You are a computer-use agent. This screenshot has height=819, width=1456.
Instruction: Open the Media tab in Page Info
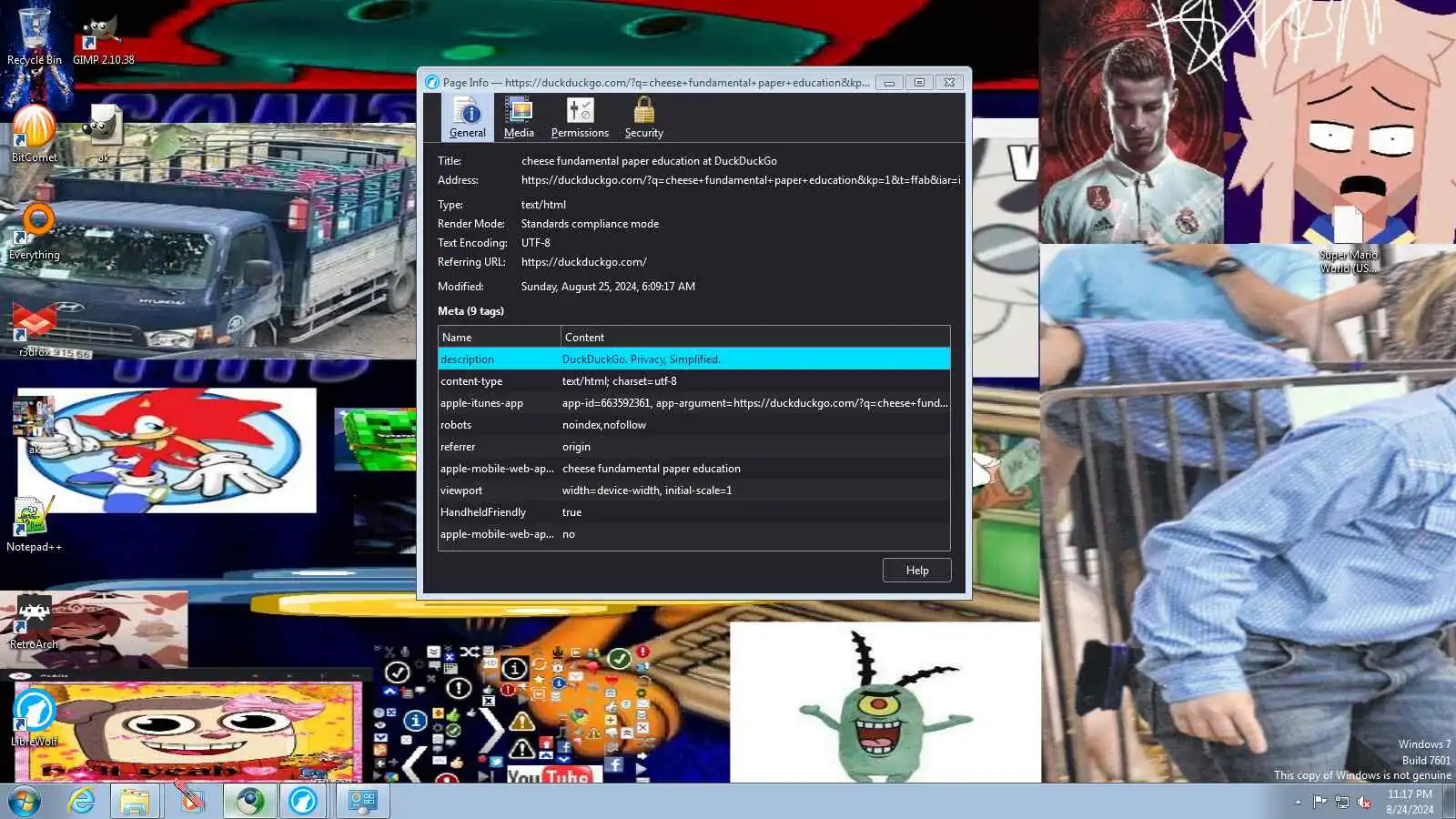tap(519, 118)
